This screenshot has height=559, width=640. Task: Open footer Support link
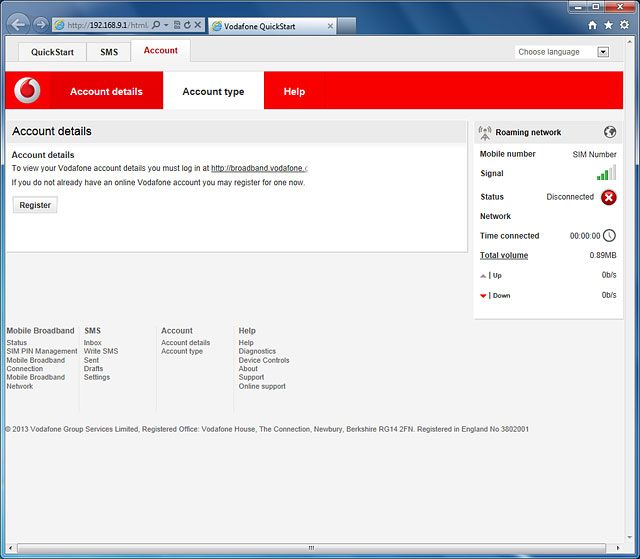(251, 377)
